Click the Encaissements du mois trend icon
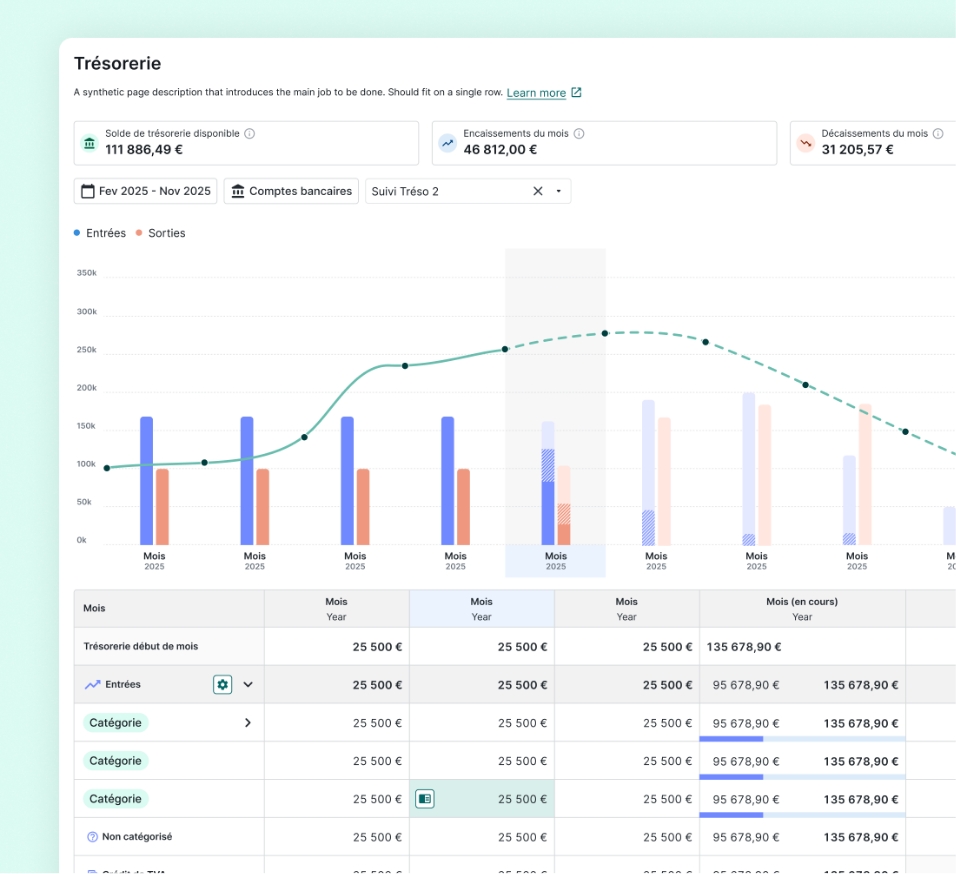956x874 pixels. click(448, 143)
